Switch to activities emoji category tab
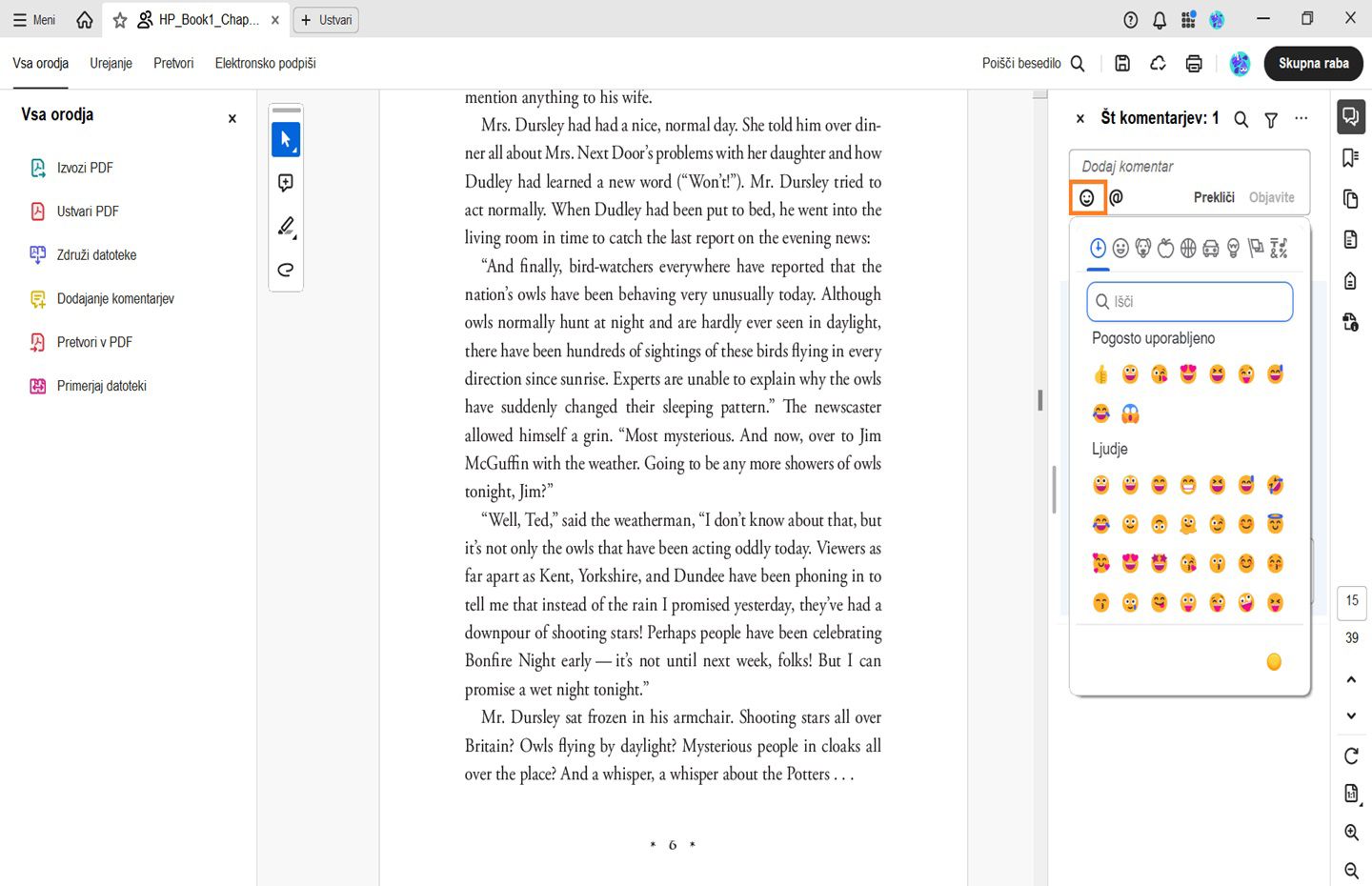The height and width of the screenshot is (886, 1372). click(1188, 249)
